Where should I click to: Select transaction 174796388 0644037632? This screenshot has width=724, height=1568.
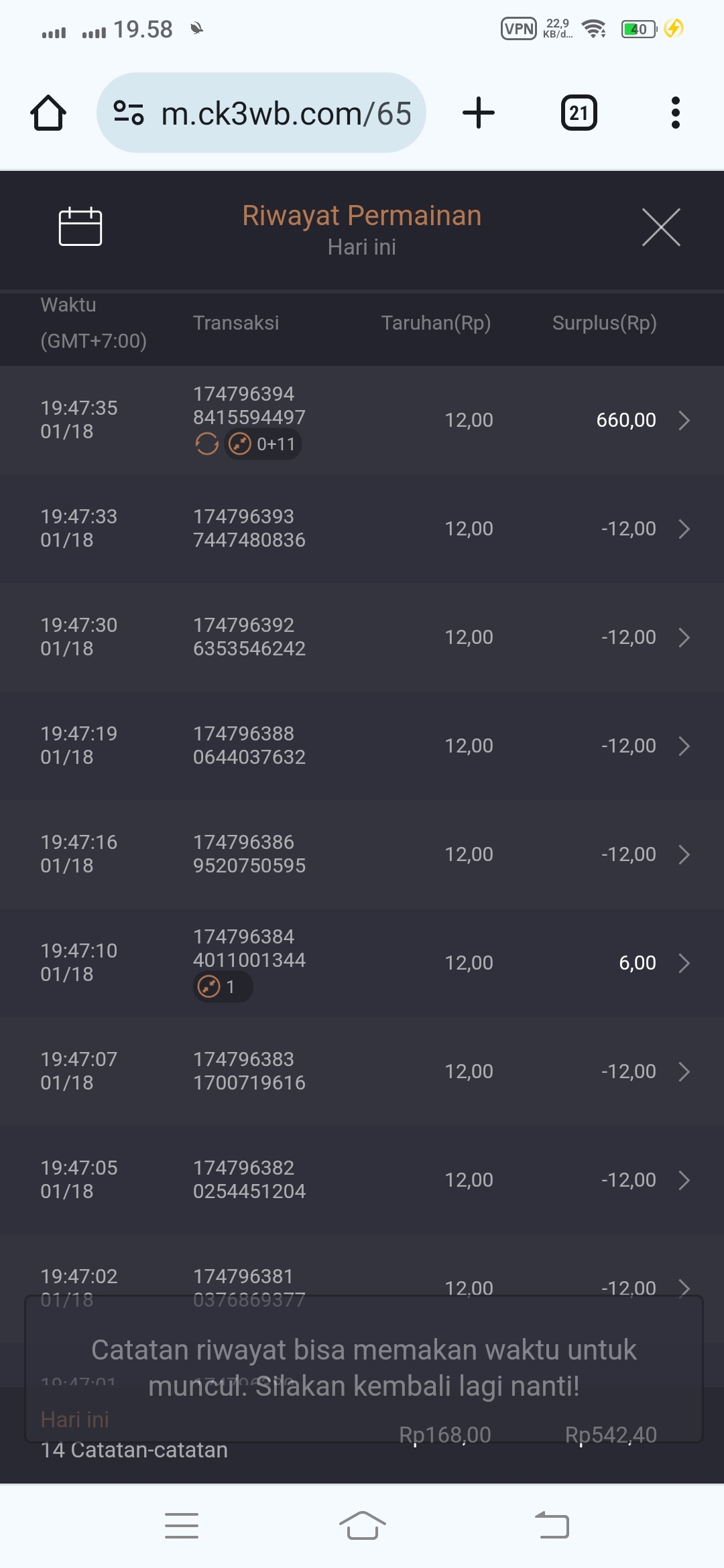coord(249,746)
